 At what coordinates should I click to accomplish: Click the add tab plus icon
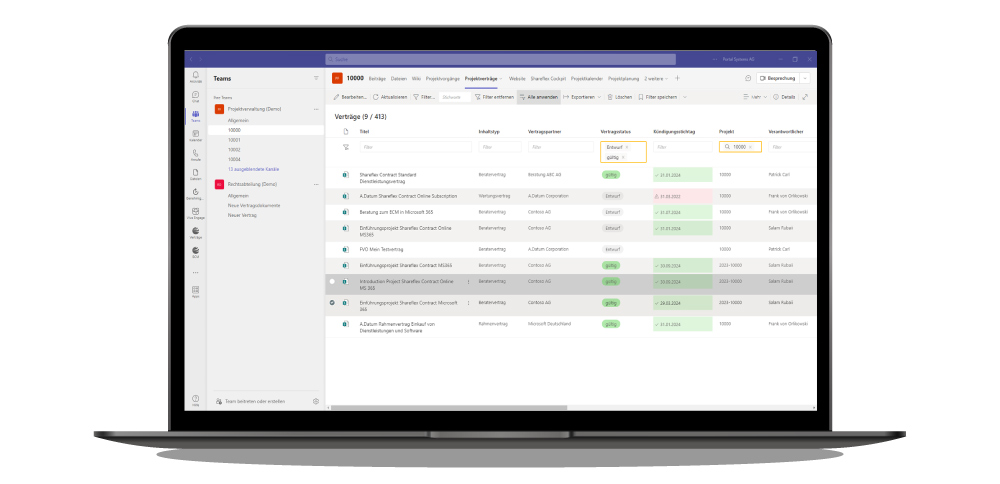677,78
